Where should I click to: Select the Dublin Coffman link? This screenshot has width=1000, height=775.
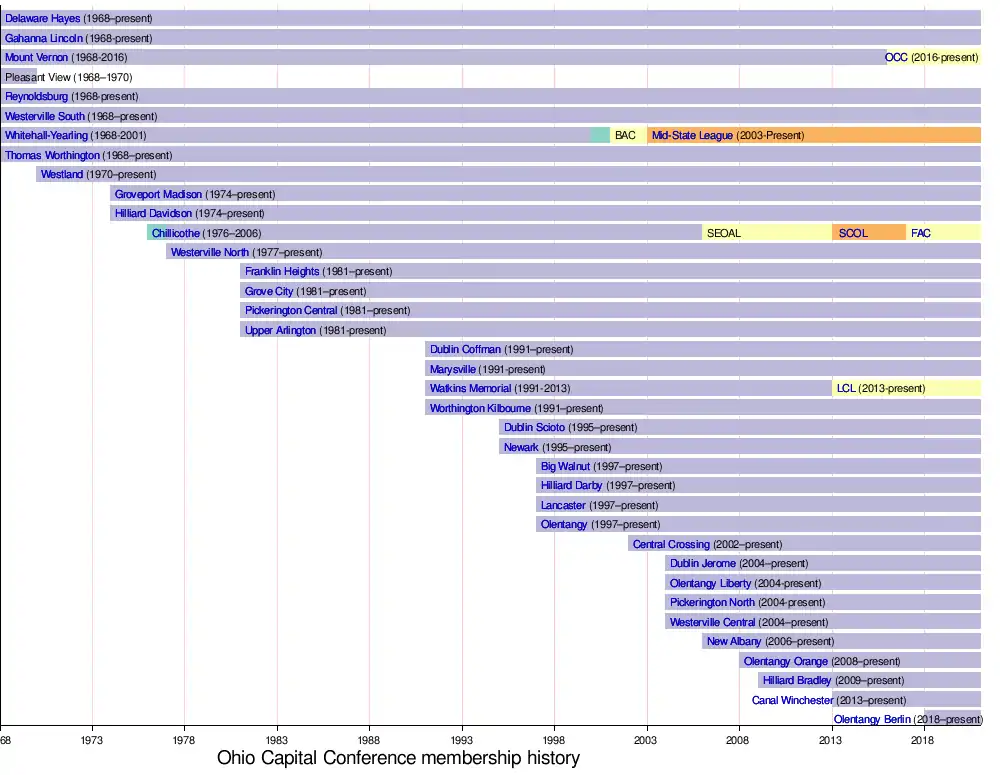click(x=465, y=349)
